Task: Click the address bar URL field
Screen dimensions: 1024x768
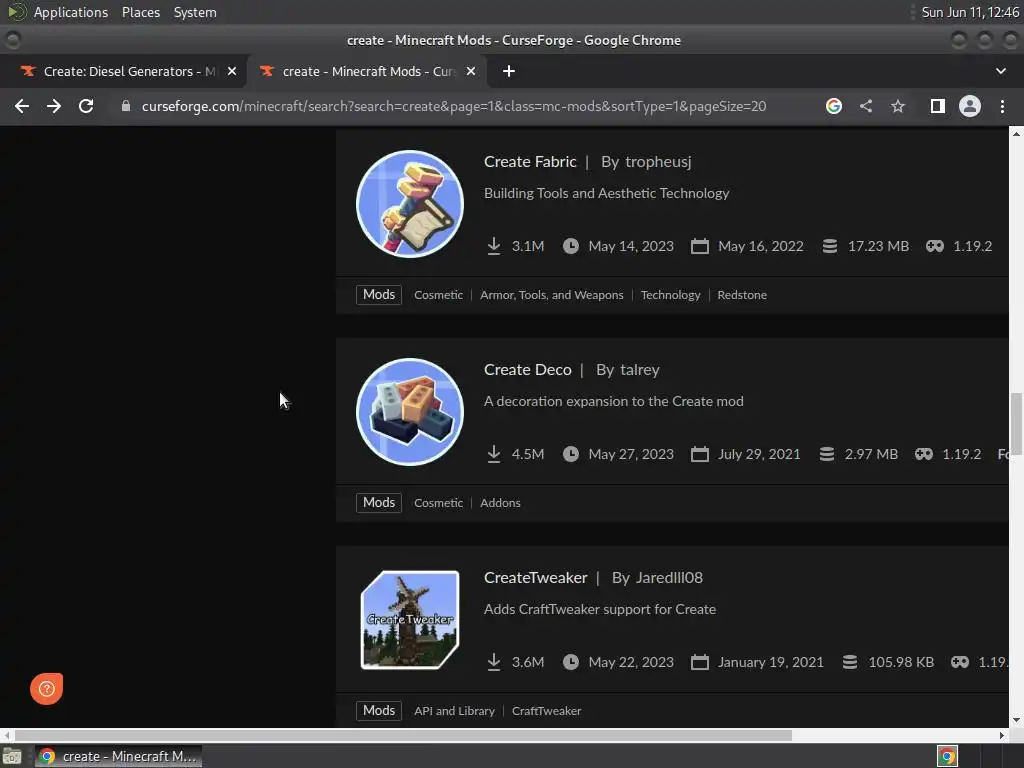Action: tap(454, 106)
